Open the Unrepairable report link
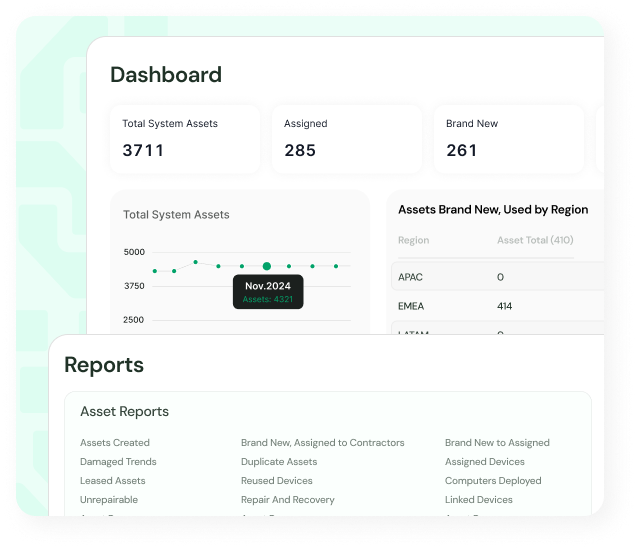Screen dimensions: 636x548 [x=109, y=500]
